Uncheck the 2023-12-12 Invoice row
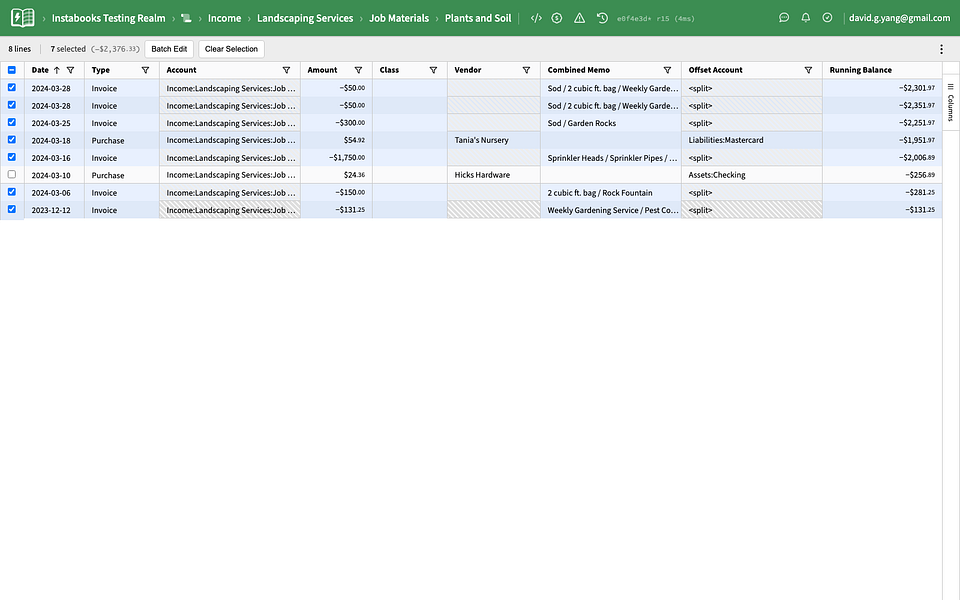The height and width of the screenshot is (600, 960). 12,209
